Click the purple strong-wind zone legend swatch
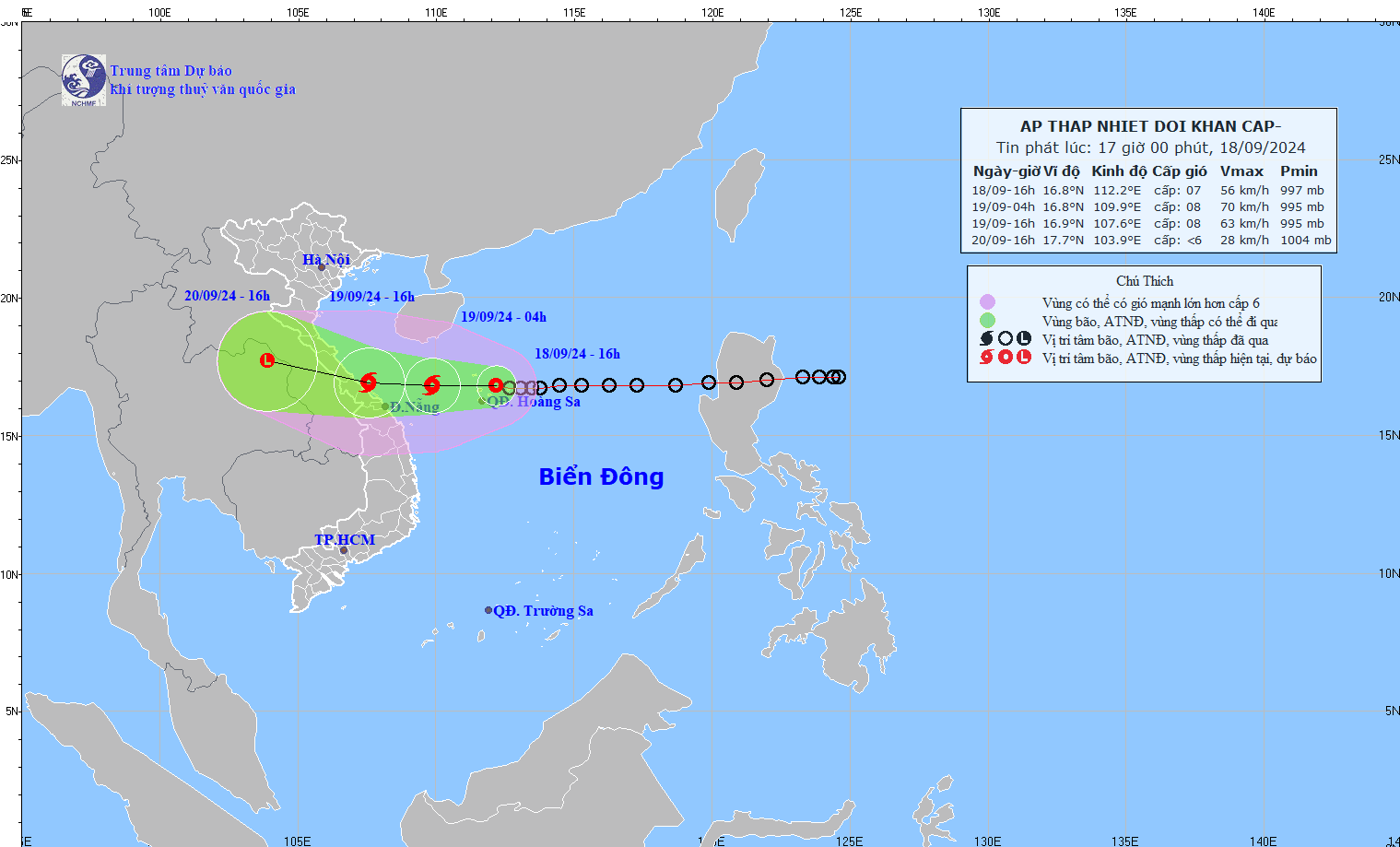The width and height of the screenshot is (1400, 847). pyautogui.click(x=987, y=302)
